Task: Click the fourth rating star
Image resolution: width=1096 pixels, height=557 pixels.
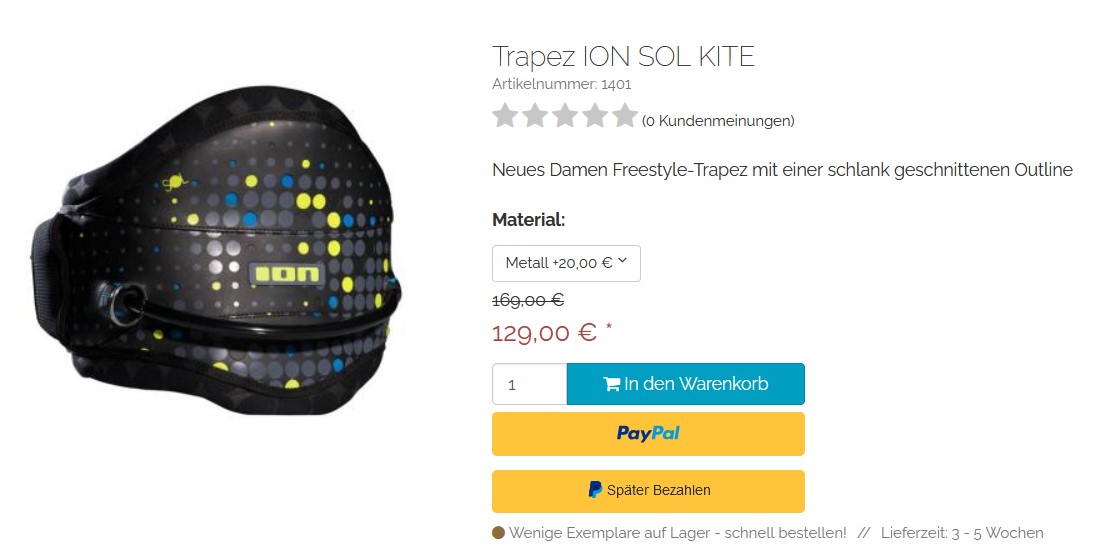Action: (x=595, y=116)
